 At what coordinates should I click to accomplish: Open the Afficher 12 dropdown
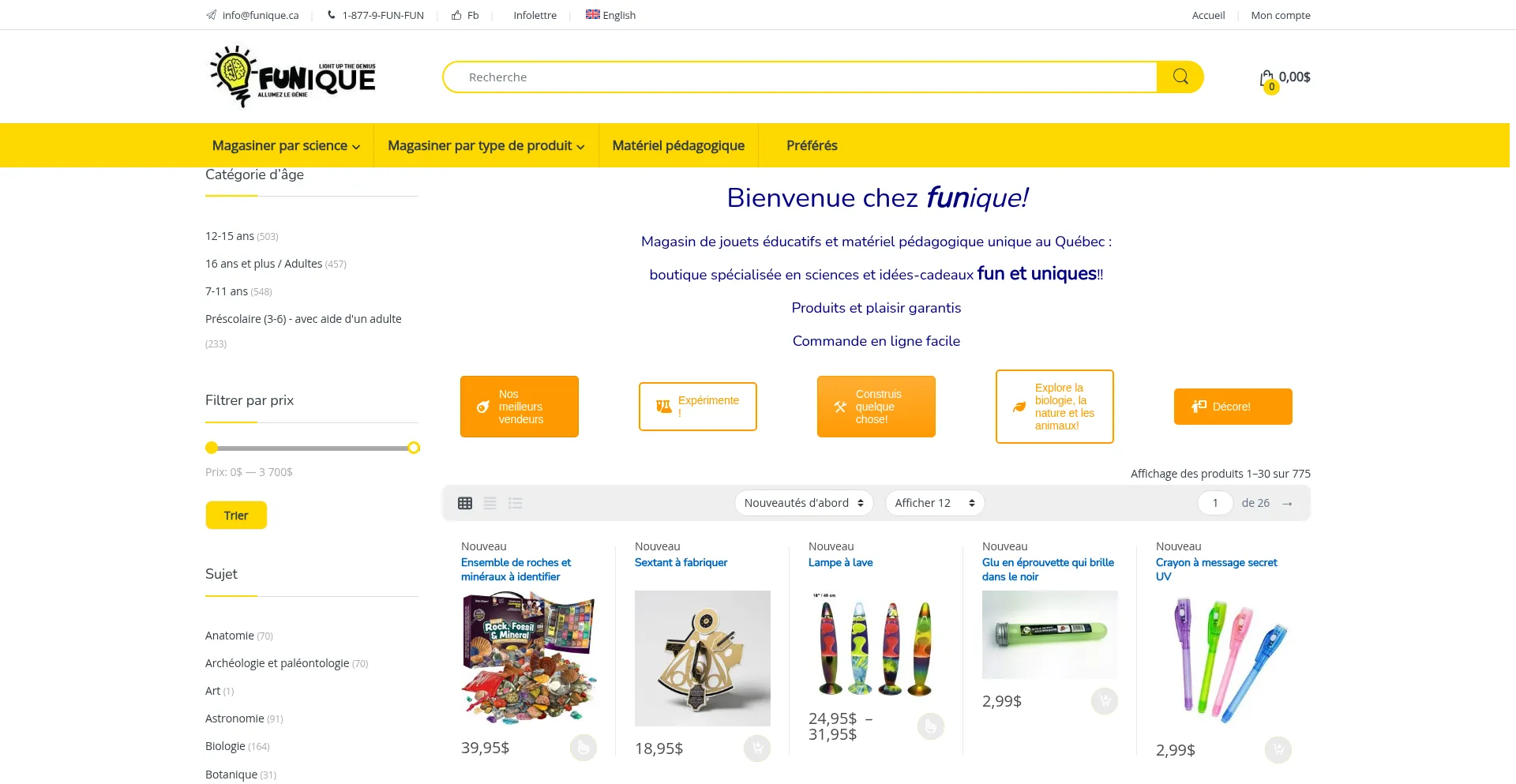coord(934,503)
